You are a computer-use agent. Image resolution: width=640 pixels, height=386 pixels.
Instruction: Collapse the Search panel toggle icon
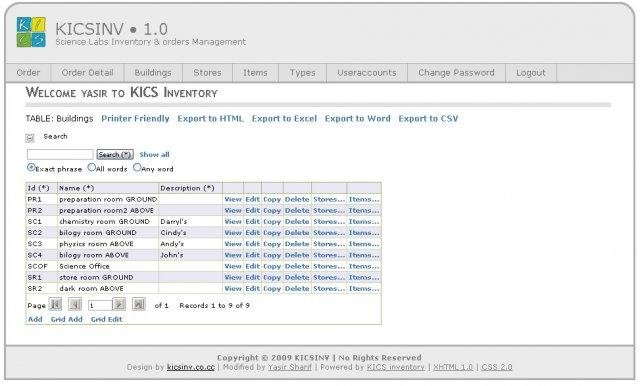click(x=30, y=138)
